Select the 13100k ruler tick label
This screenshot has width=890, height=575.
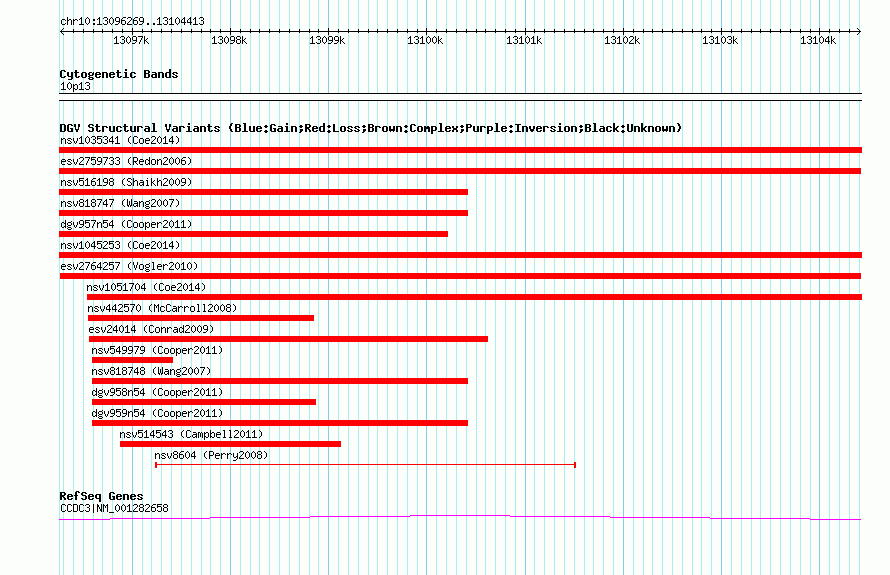point(425,40)
